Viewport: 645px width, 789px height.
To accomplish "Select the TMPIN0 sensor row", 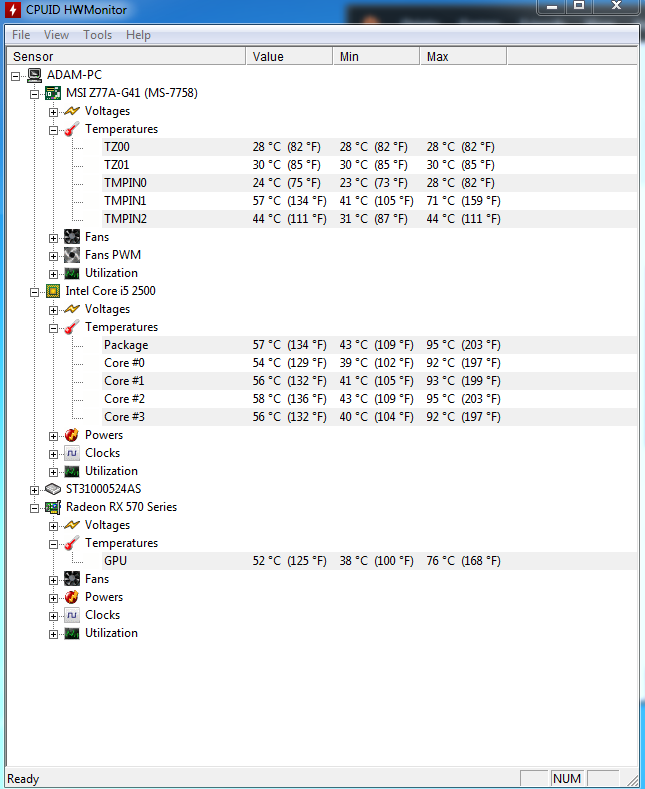I will pos(370,183).
